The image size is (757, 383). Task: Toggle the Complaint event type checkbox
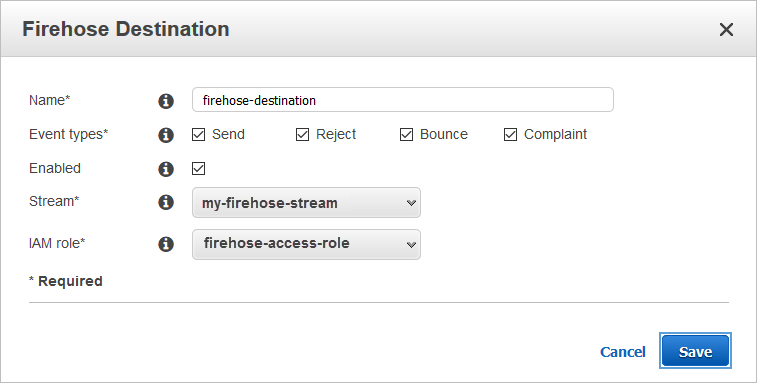[510, 134]
